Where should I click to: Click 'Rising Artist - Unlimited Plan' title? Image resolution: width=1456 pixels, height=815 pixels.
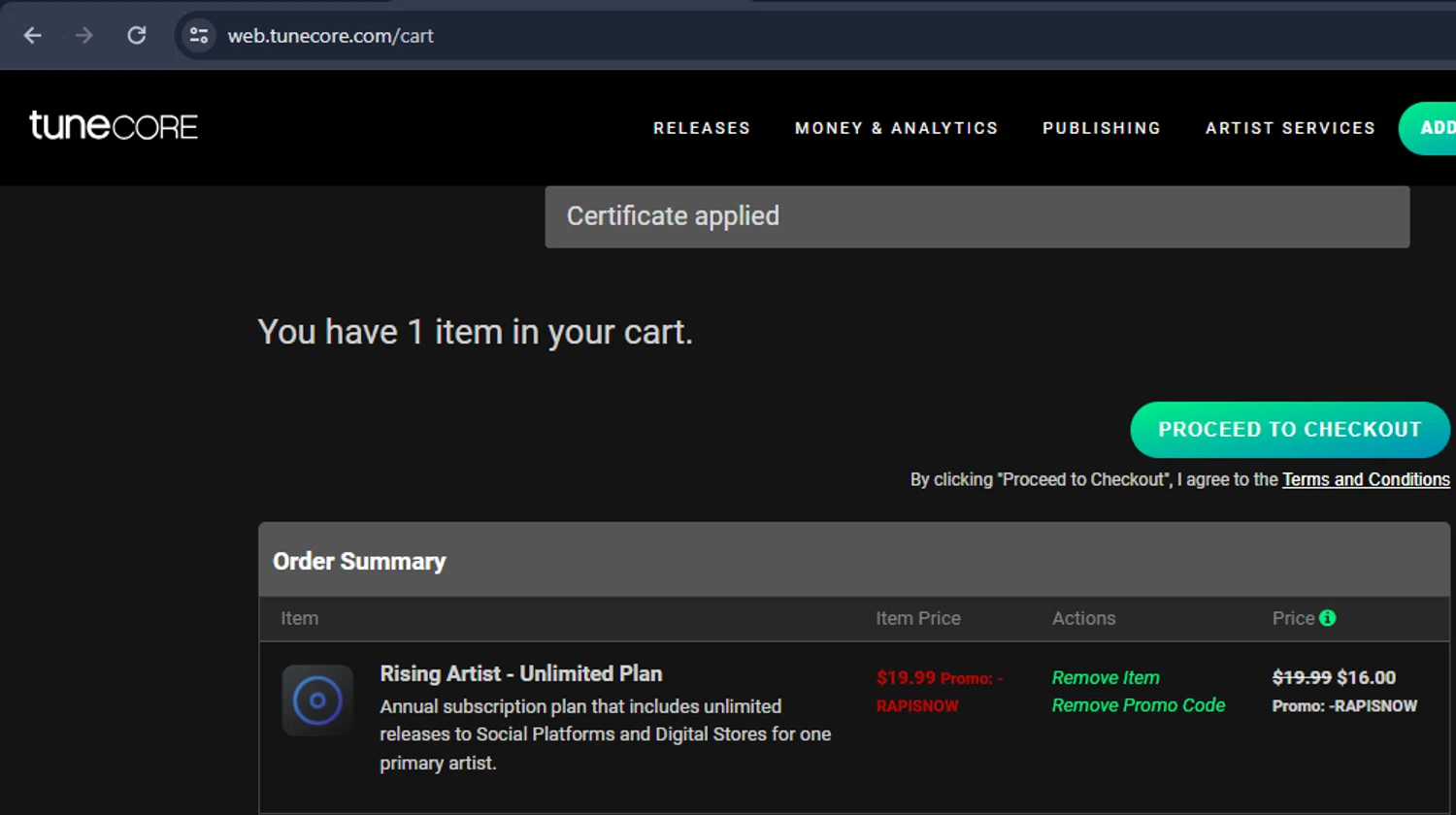pyautogui.click(x=521, y=673)
